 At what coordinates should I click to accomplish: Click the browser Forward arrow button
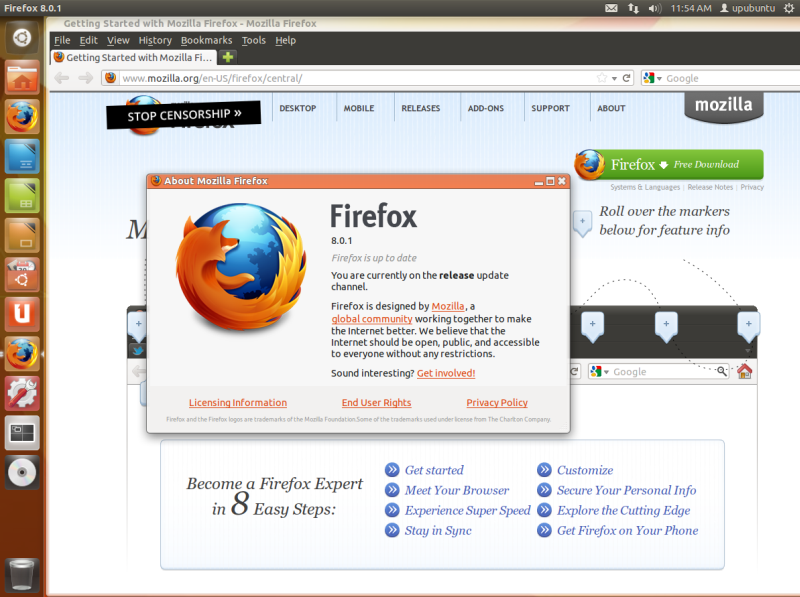click(86, 78)
